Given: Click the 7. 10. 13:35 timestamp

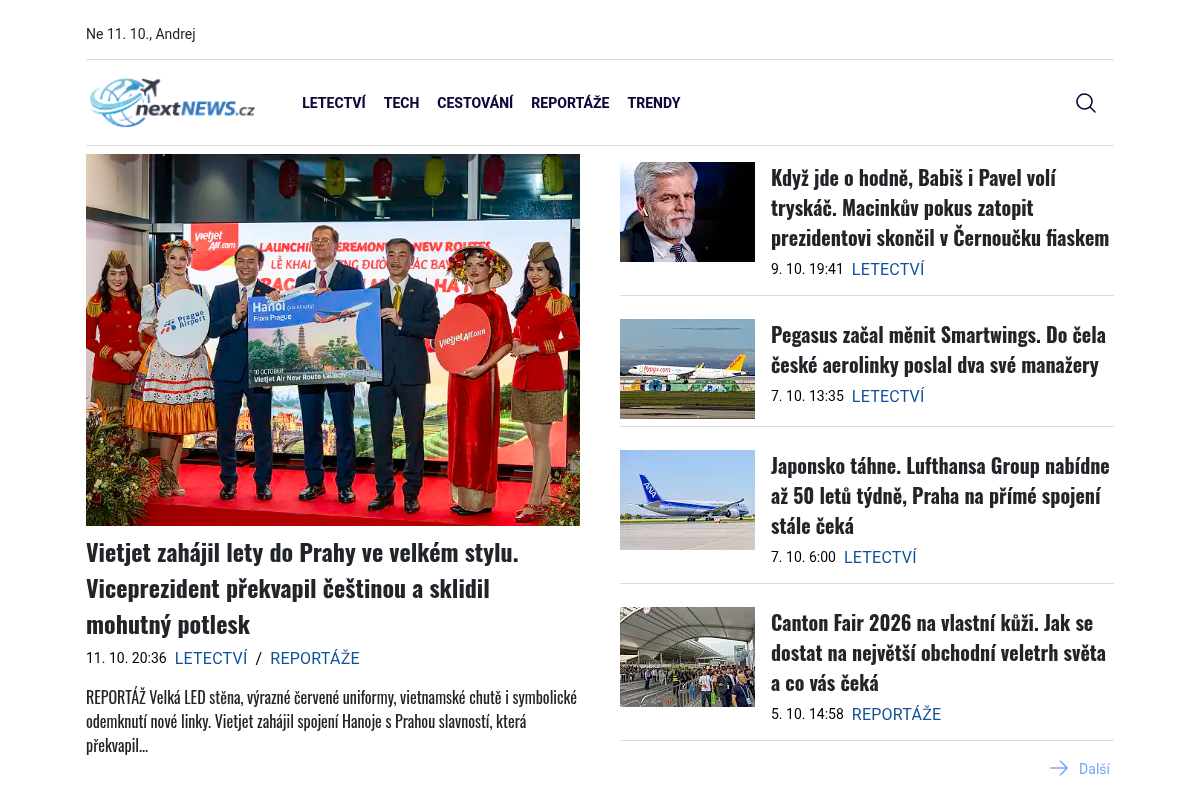Looking at the screenshot, I should [x=807, y=396].
